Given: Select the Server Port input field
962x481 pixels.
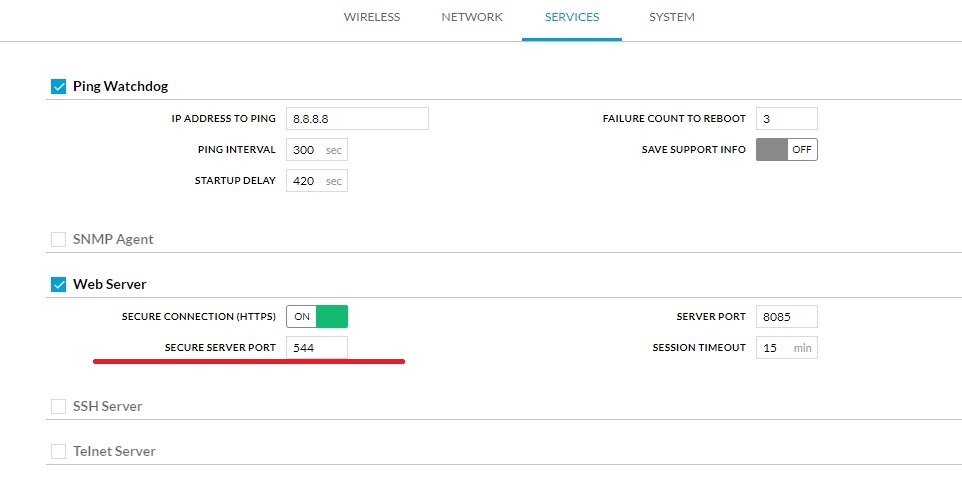Looking at the screenshot, I should pos(786,317).
